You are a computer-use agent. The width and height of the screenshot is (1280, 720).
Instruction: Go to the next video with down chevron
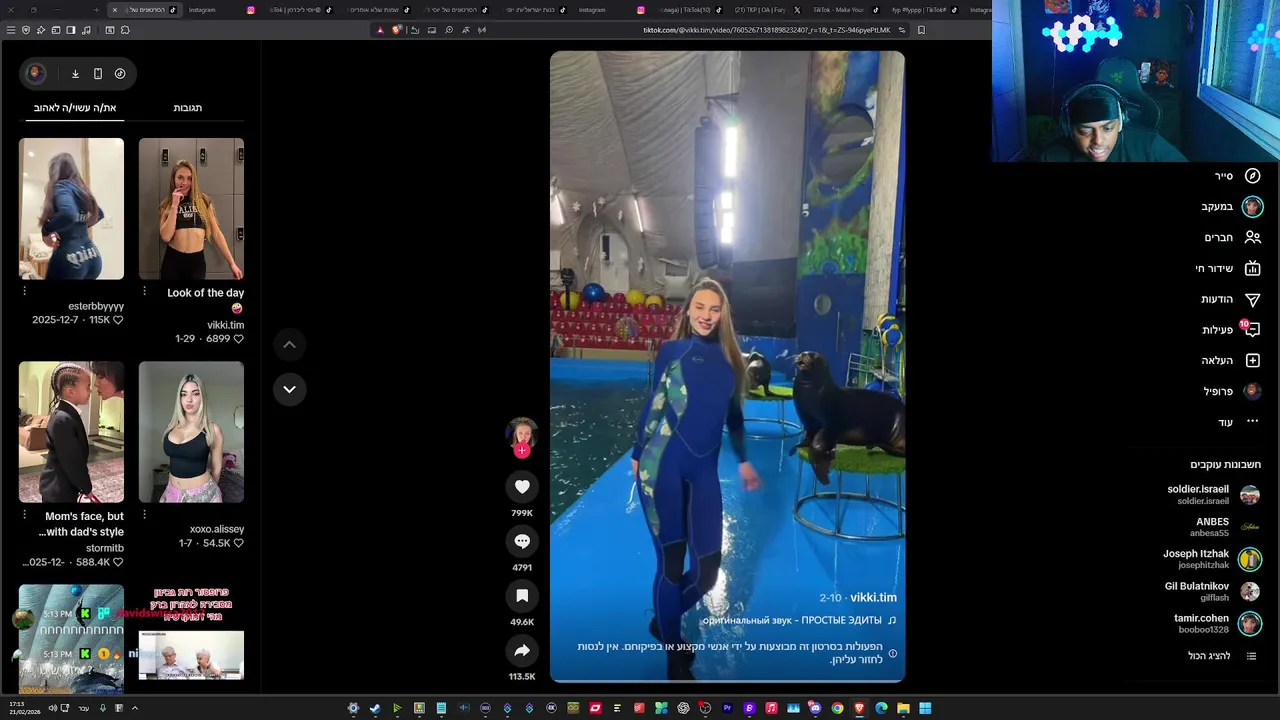click(x=289, y=389)
